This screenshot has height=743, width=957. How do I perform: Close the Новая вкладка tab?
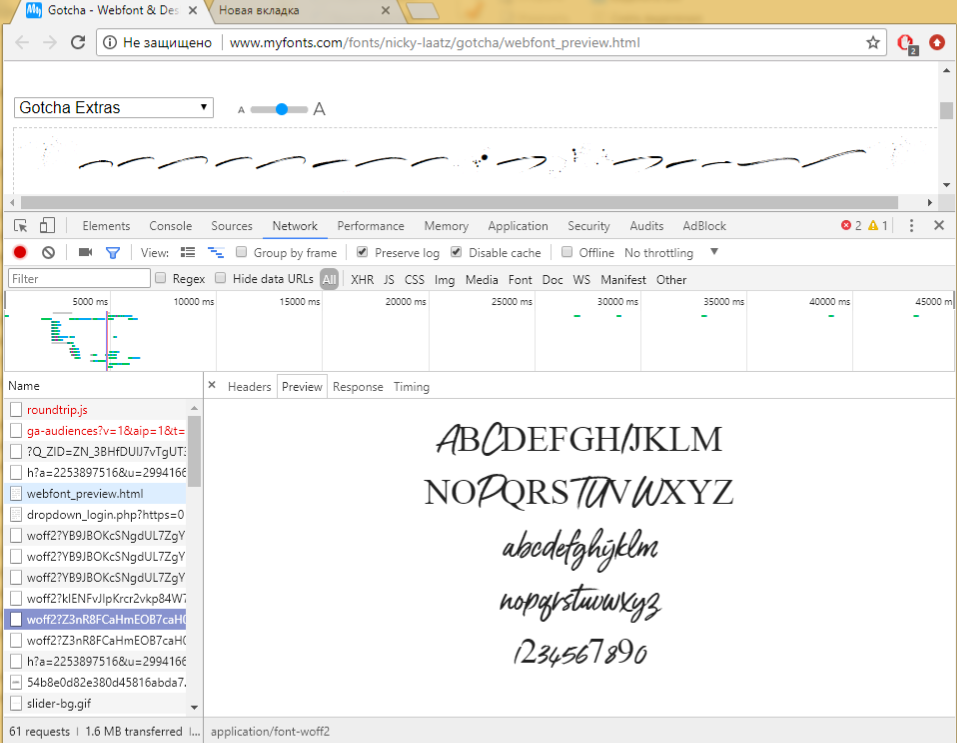click(x=385, y=10)
